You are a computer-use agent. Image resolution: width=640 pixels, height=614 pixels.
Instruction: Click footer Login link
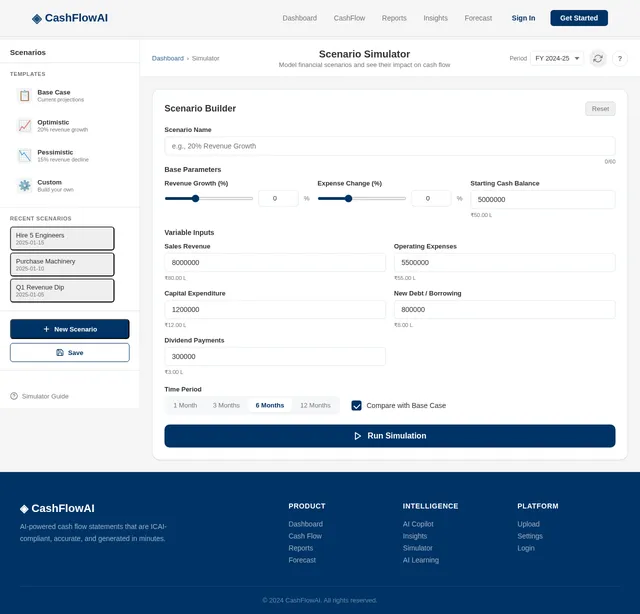click(526, 548)
